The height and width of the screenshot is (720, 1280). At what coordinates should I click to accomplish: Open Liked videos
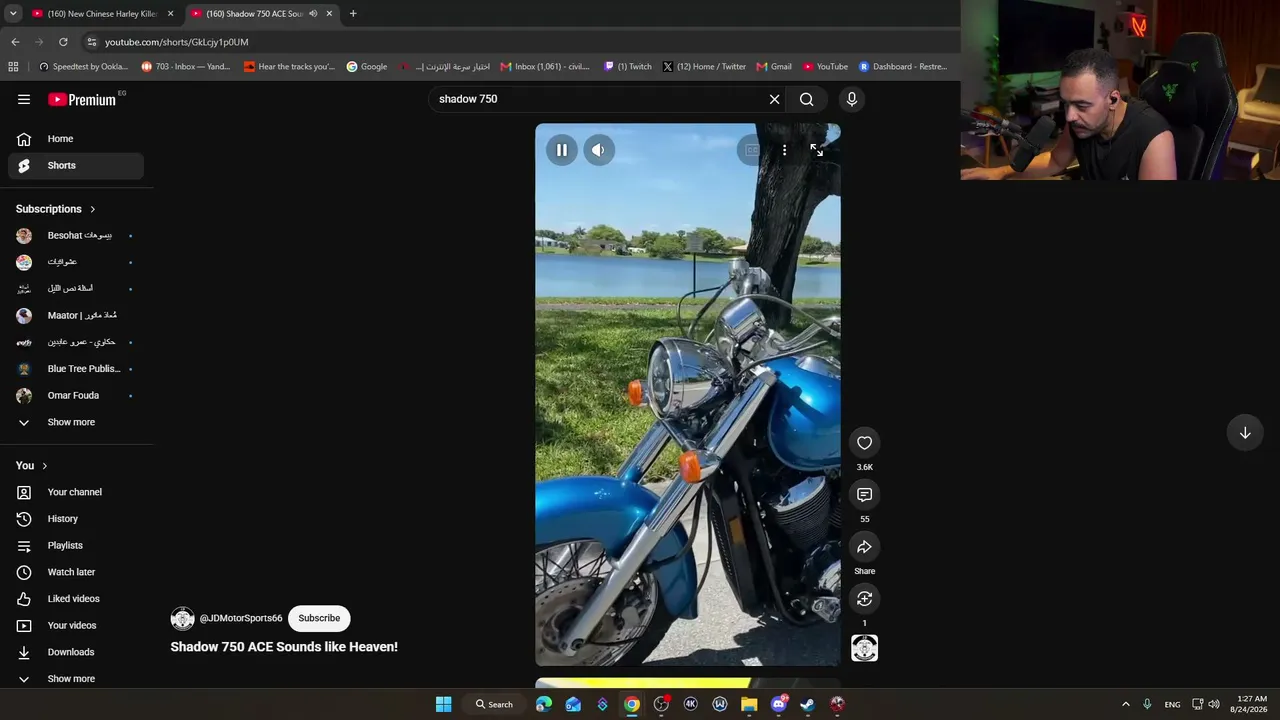click(76, 599)
